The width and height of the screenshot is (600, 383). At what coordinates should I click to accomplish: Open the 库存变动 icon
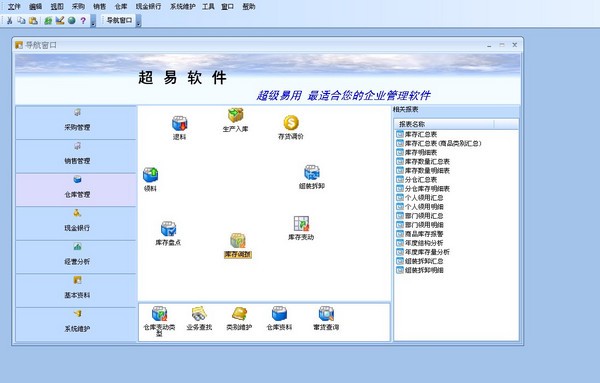coord(301,224)
